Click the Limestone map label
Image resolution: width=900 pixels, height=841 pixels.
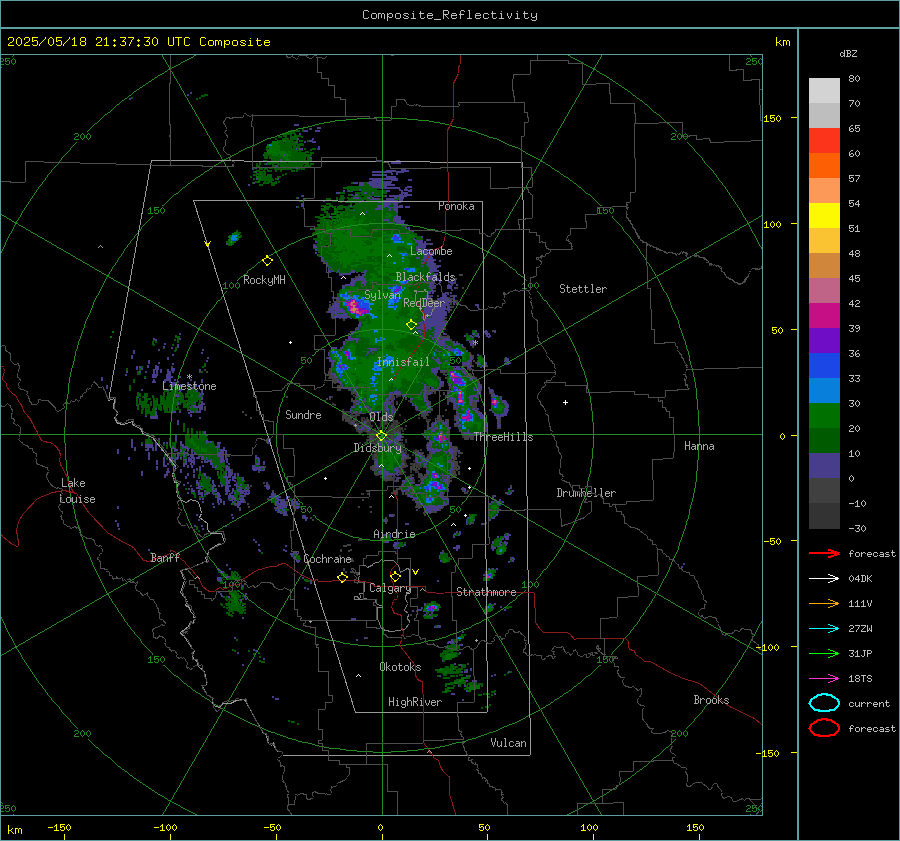(x=189, y=386)
